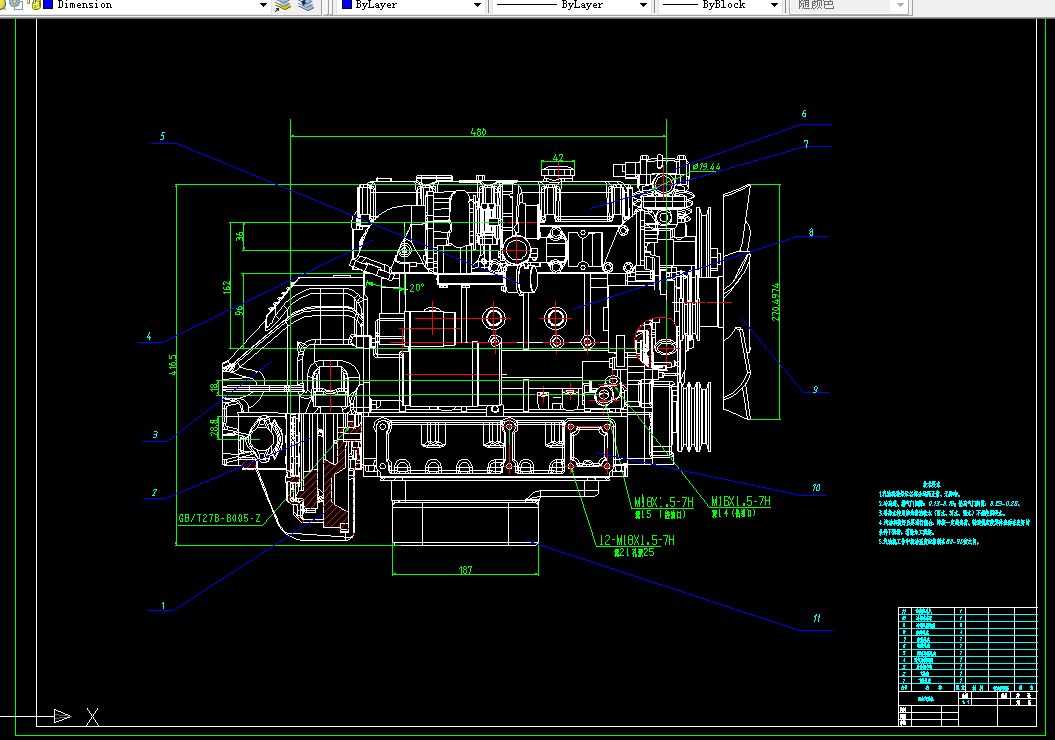Select leader label number 11

(816, 618)
